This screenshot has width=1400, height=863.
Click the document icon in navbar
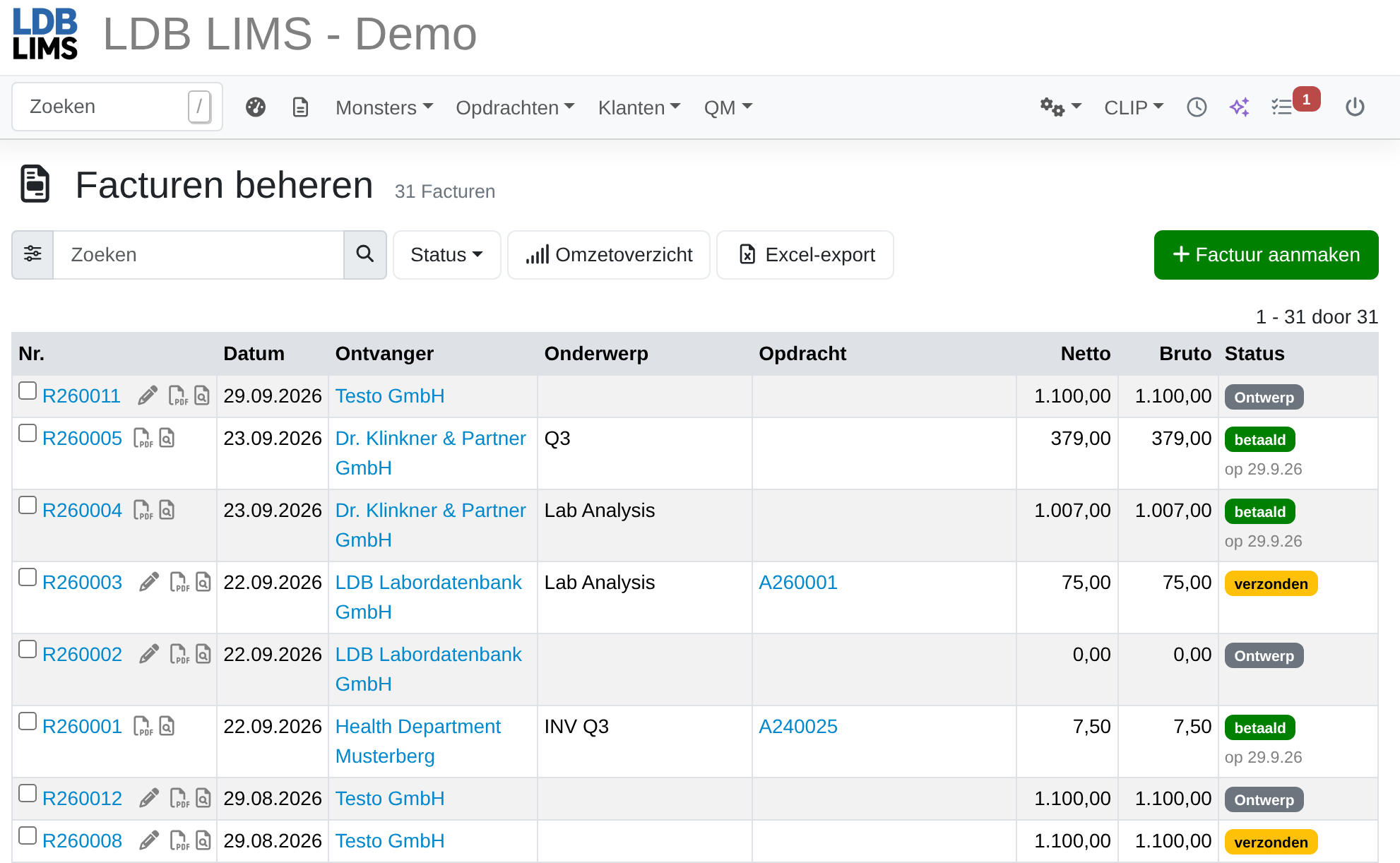click(300, 107)
